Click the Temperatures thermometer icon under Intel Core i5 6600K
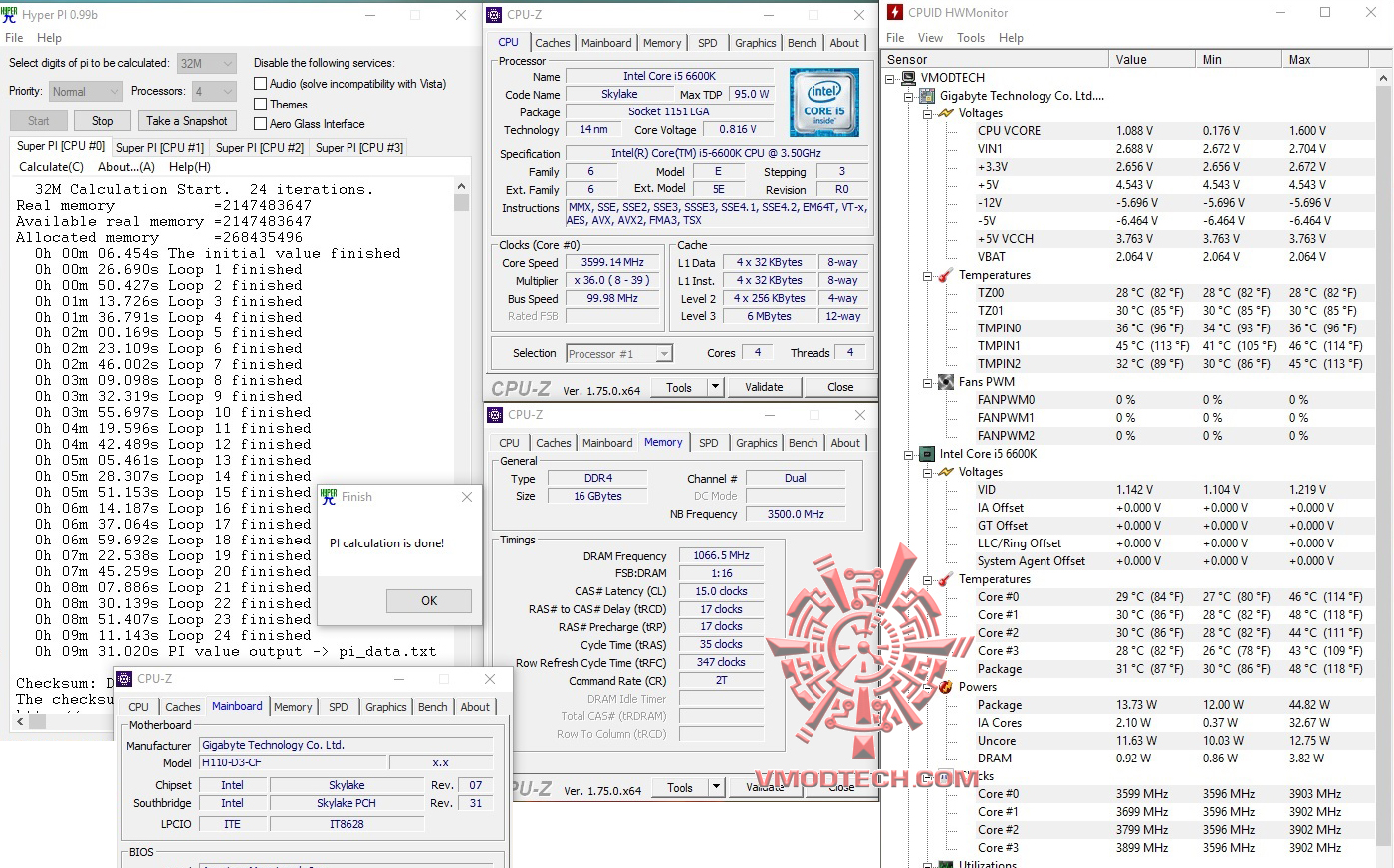 946,579
